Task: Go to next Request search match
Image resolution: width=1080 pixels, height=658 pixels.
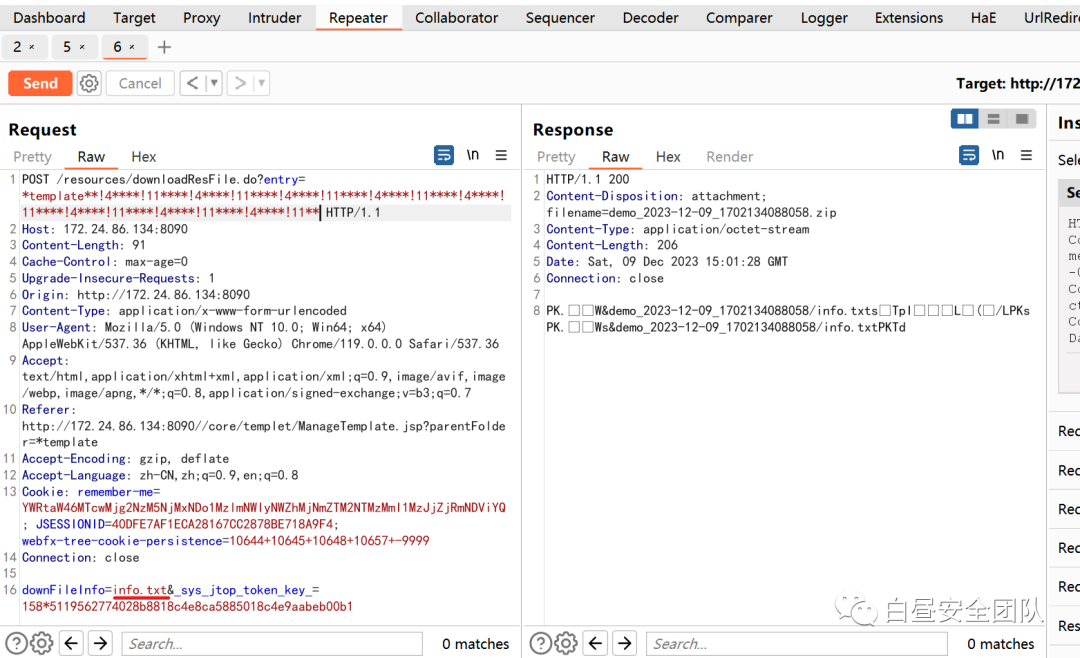Action: pyautogui.click(x=101, y=644)
